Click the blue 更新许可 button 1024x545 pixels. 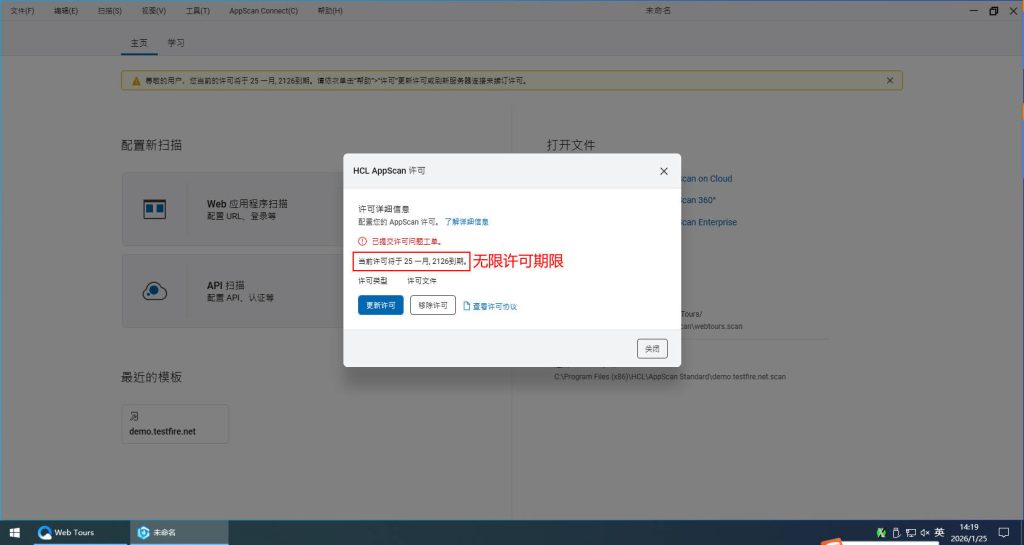[380, 305]
